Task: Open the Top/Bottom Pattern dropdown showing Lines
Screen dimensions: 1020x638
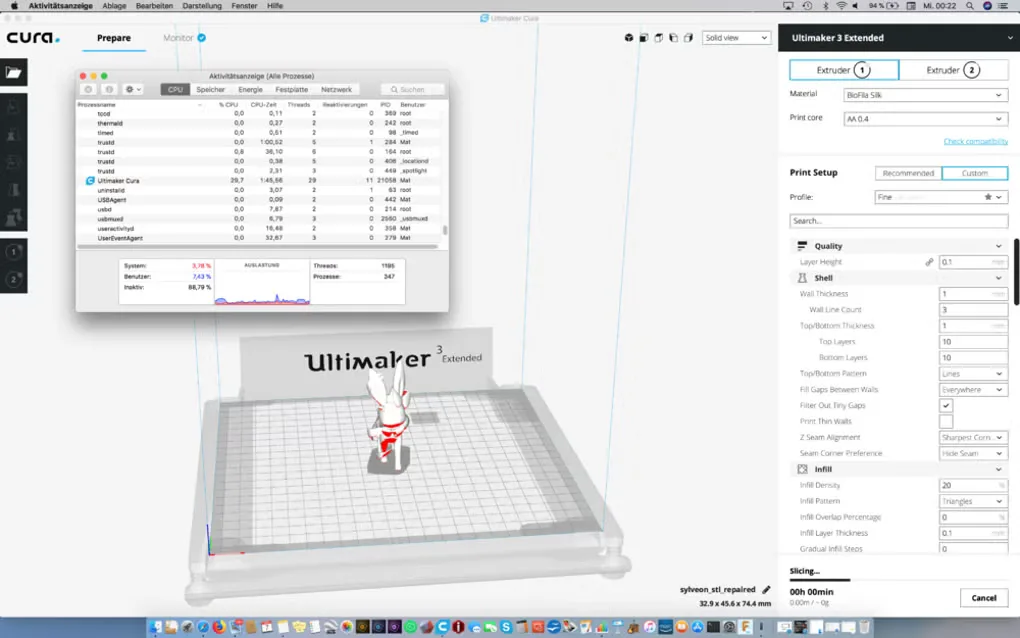Action: tap(973, 374)
